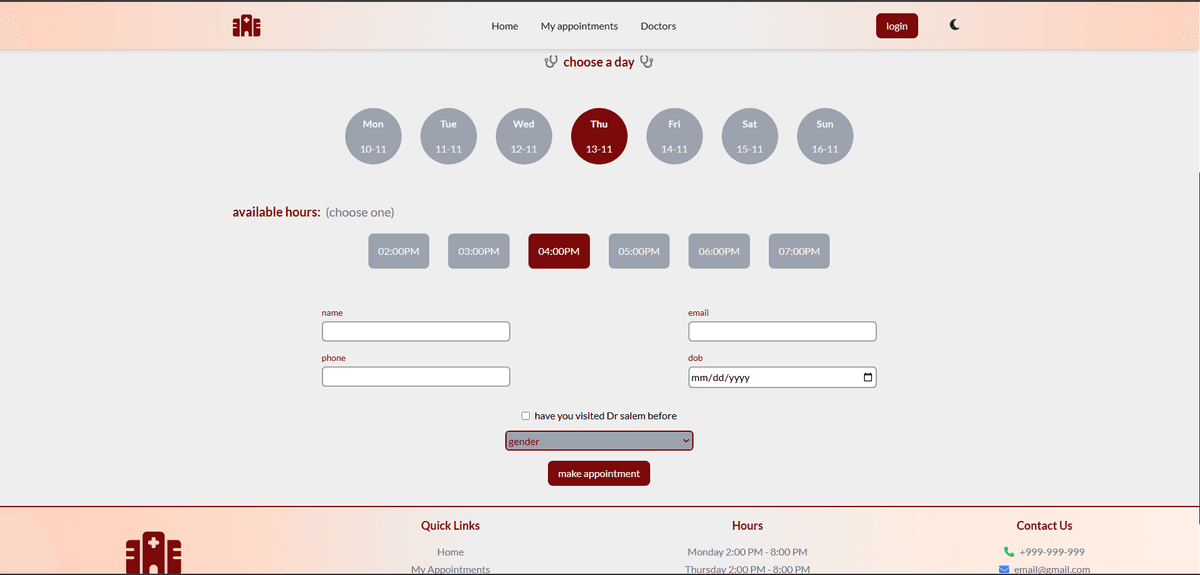Open the gender dropdown
Screen dimensions: 1200x575
tap(599, 441)
